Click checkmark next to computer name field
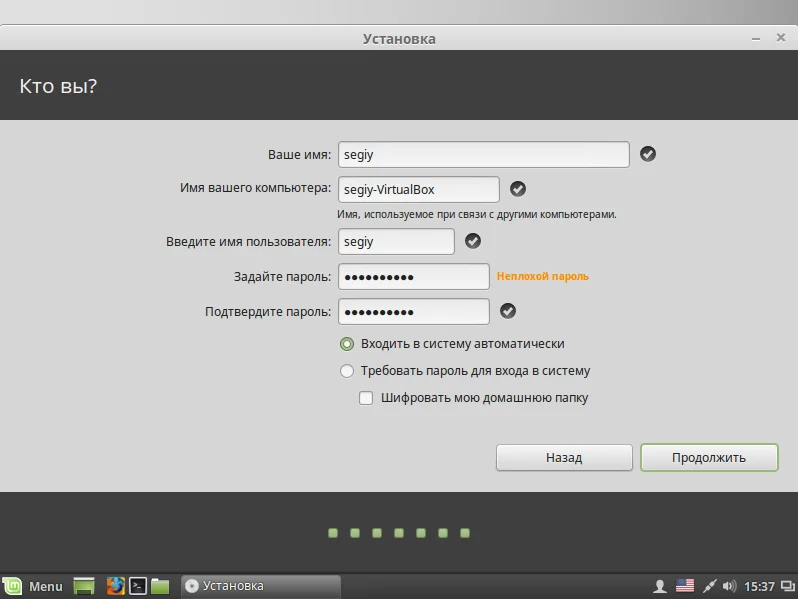 [x=518, y=189]
